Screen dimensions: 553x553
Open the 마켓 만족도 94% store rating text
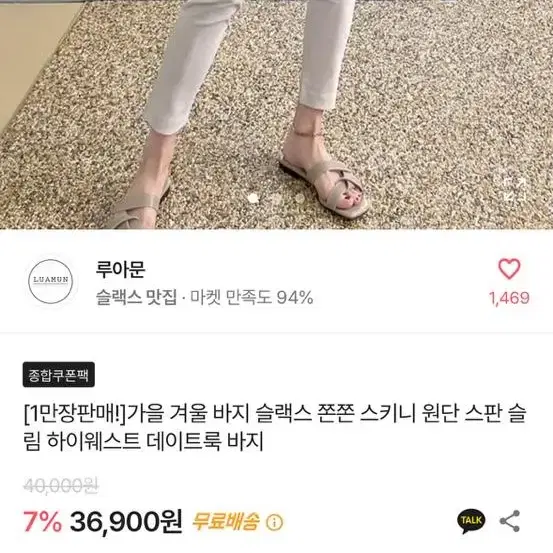click(x=252, y=297)
